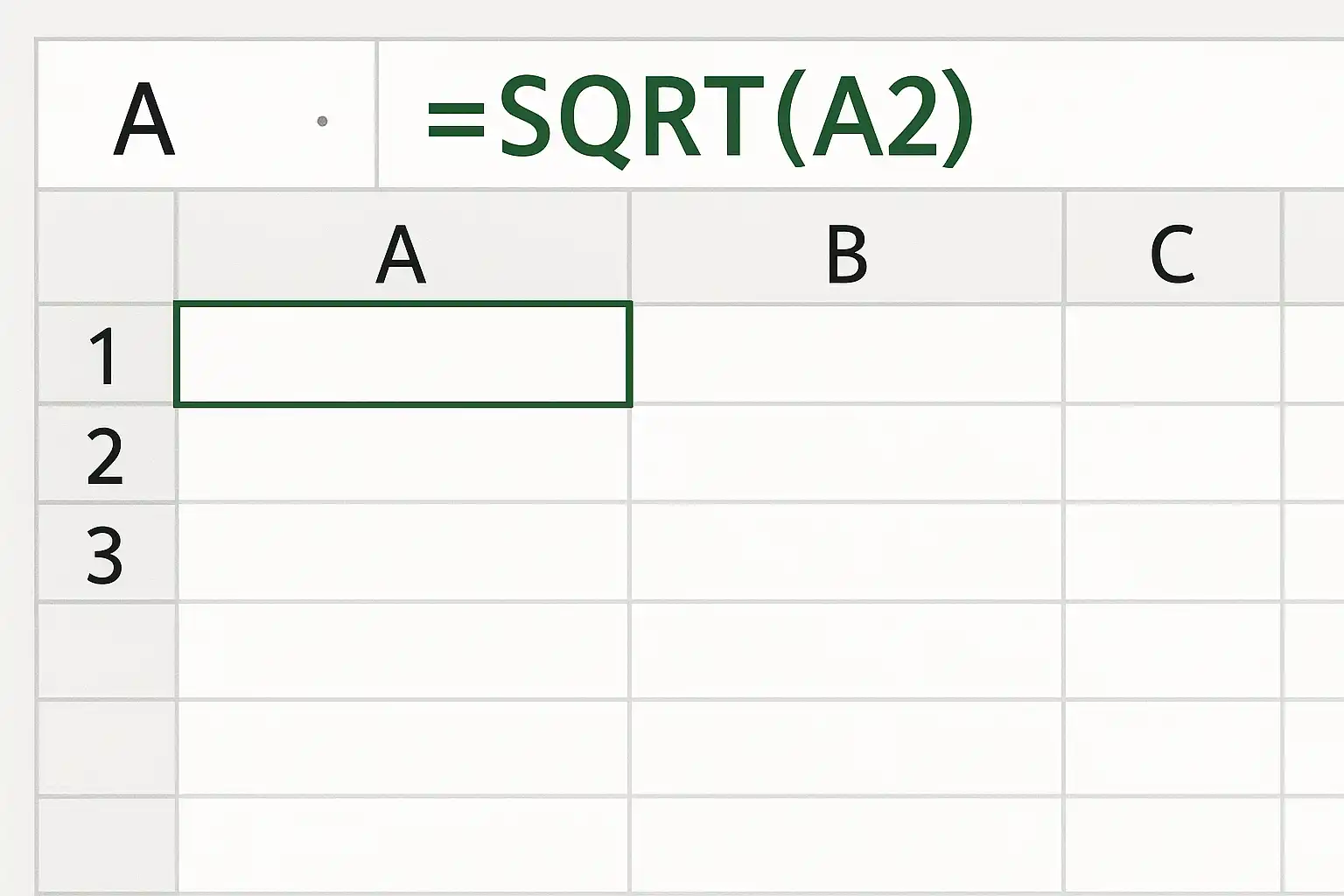Select row 3 header

(107, 552)
